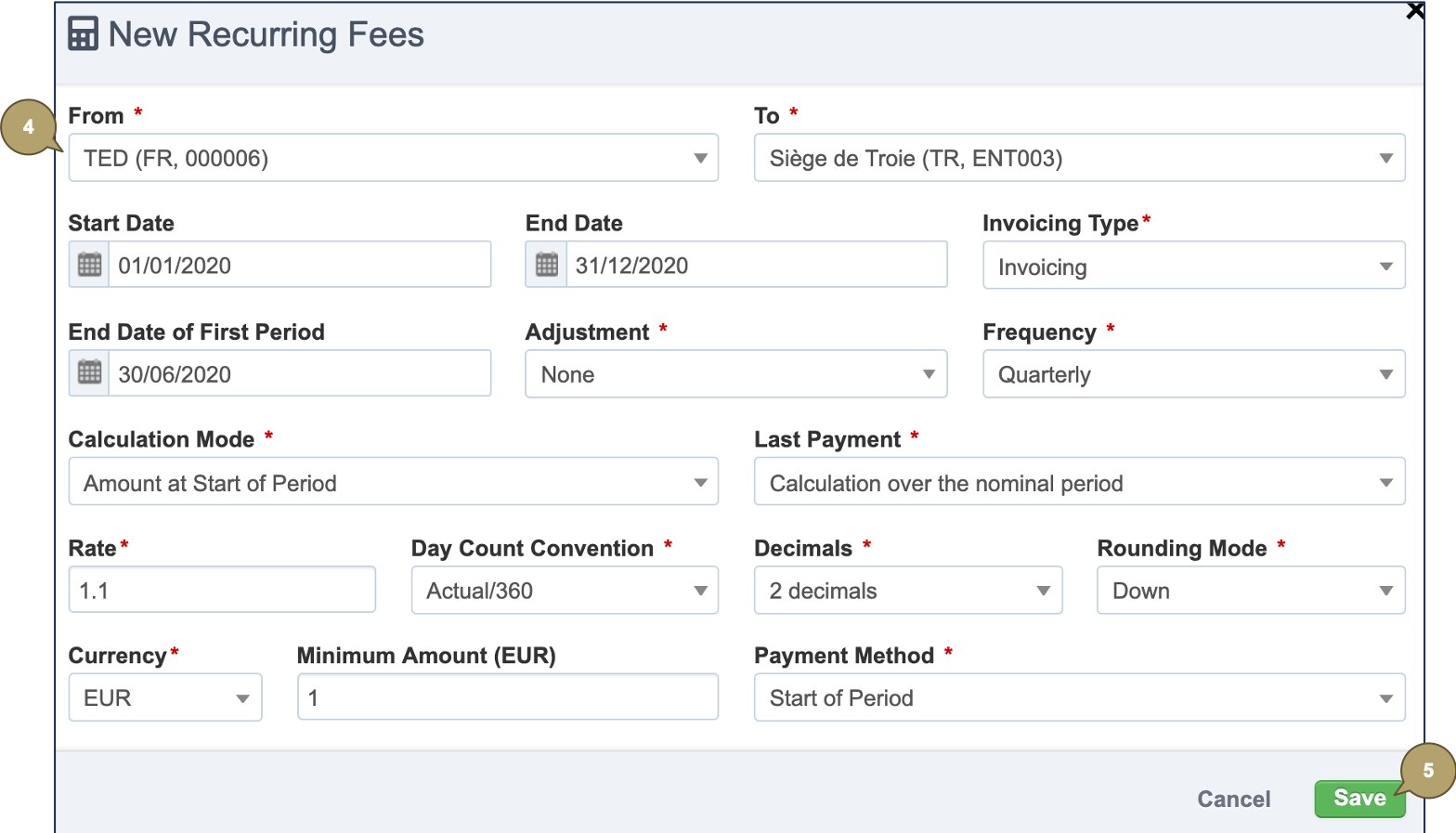Viewport: 1456px width, 833px height.
Task: Open the Currency dropdown showing EUR
Action: click(243, 696)
